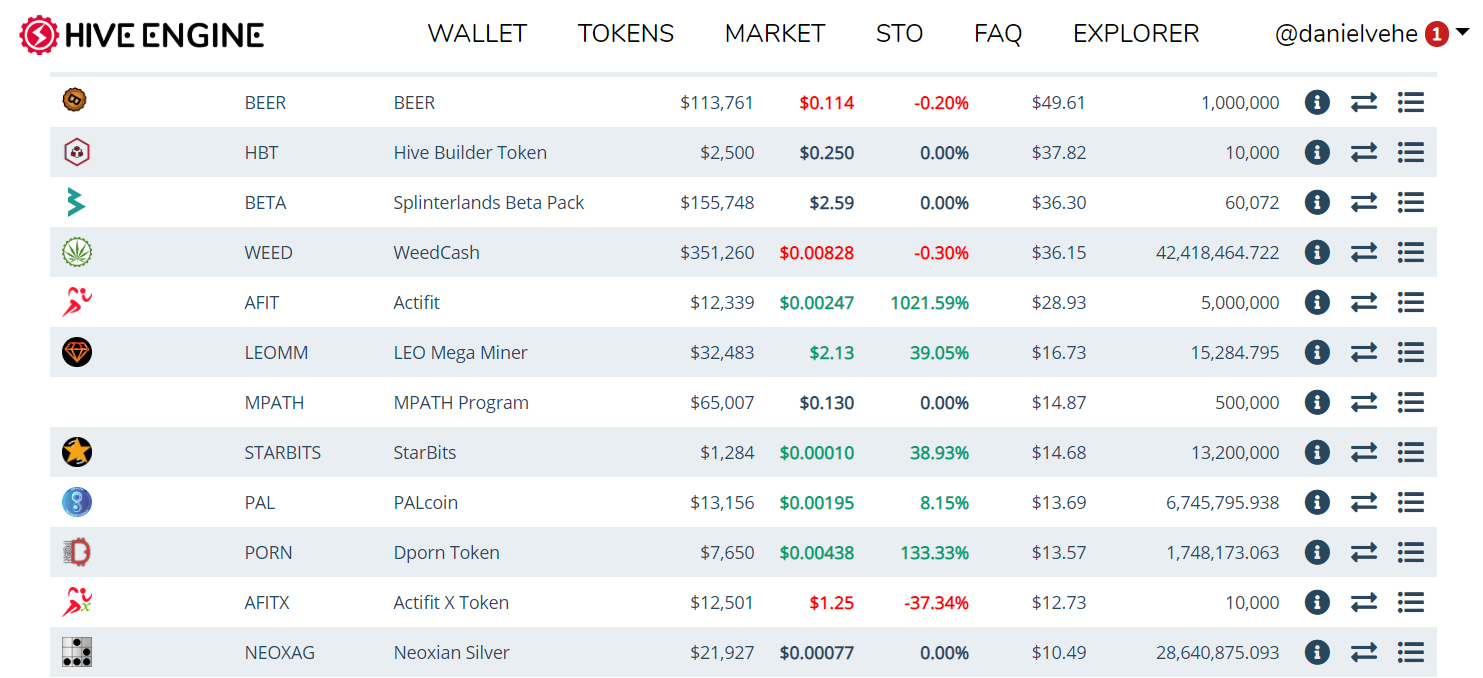Click the LEOMM symbol text

pyautogui.click(x=276, y=352)
